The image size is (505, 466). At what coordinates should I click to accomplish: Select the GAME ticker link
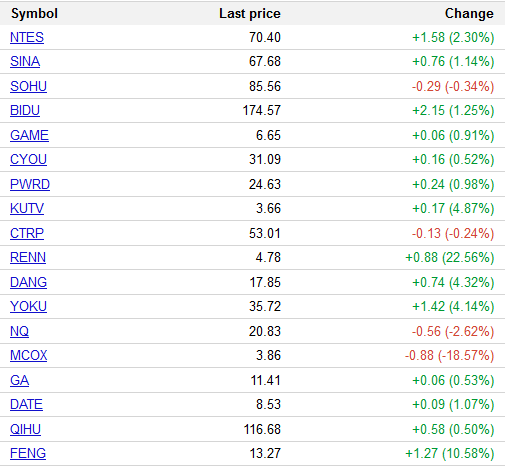[x=29, y=135]
